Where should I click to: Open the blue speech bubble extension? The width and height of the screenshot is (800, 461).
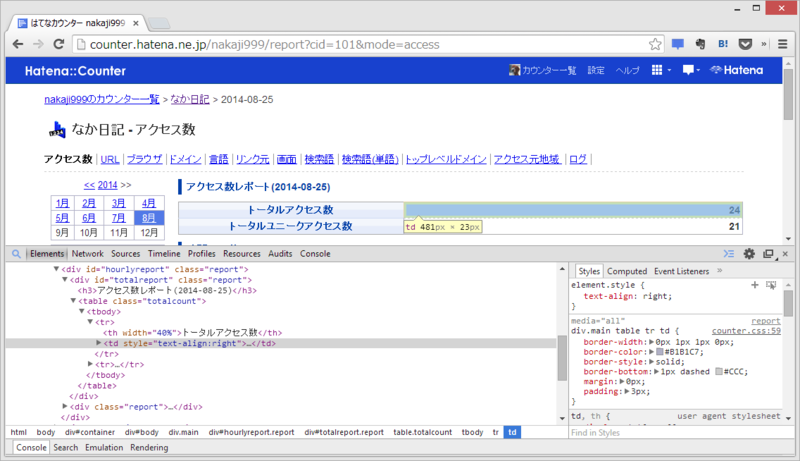point(678,44)
